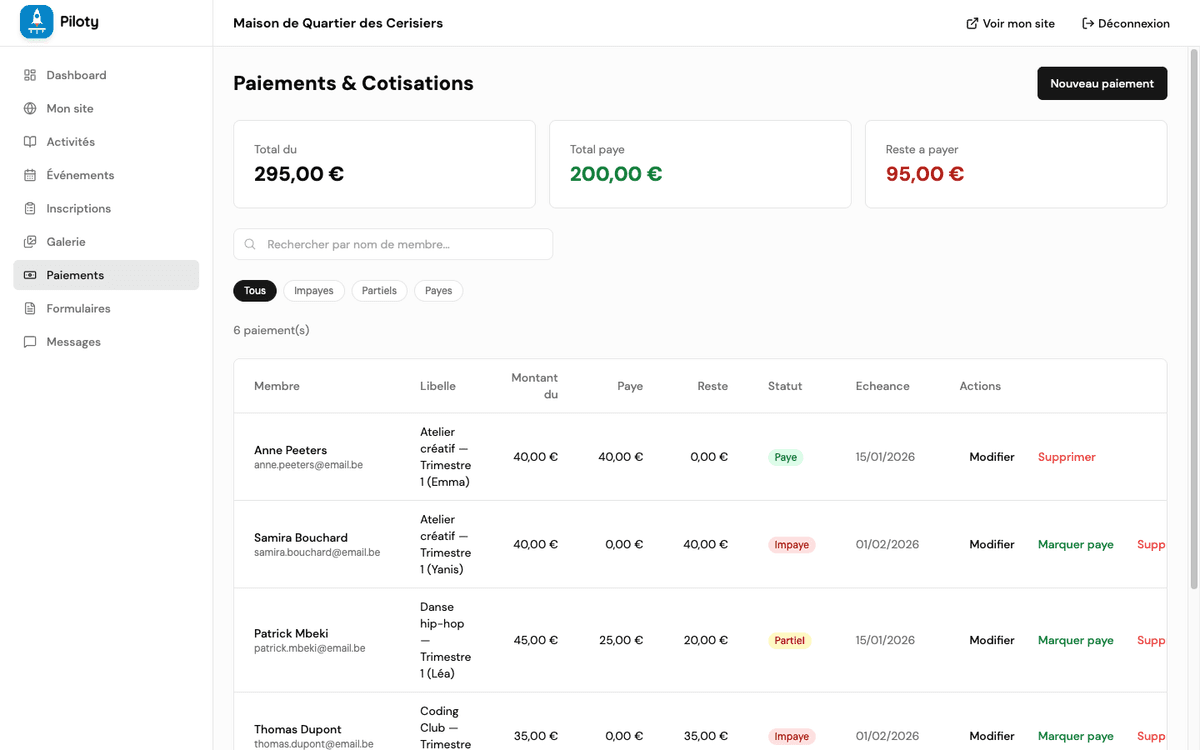Open Messages via the chat bubble icon
This screenshot has width=1200, height=750.
(33, 341)
